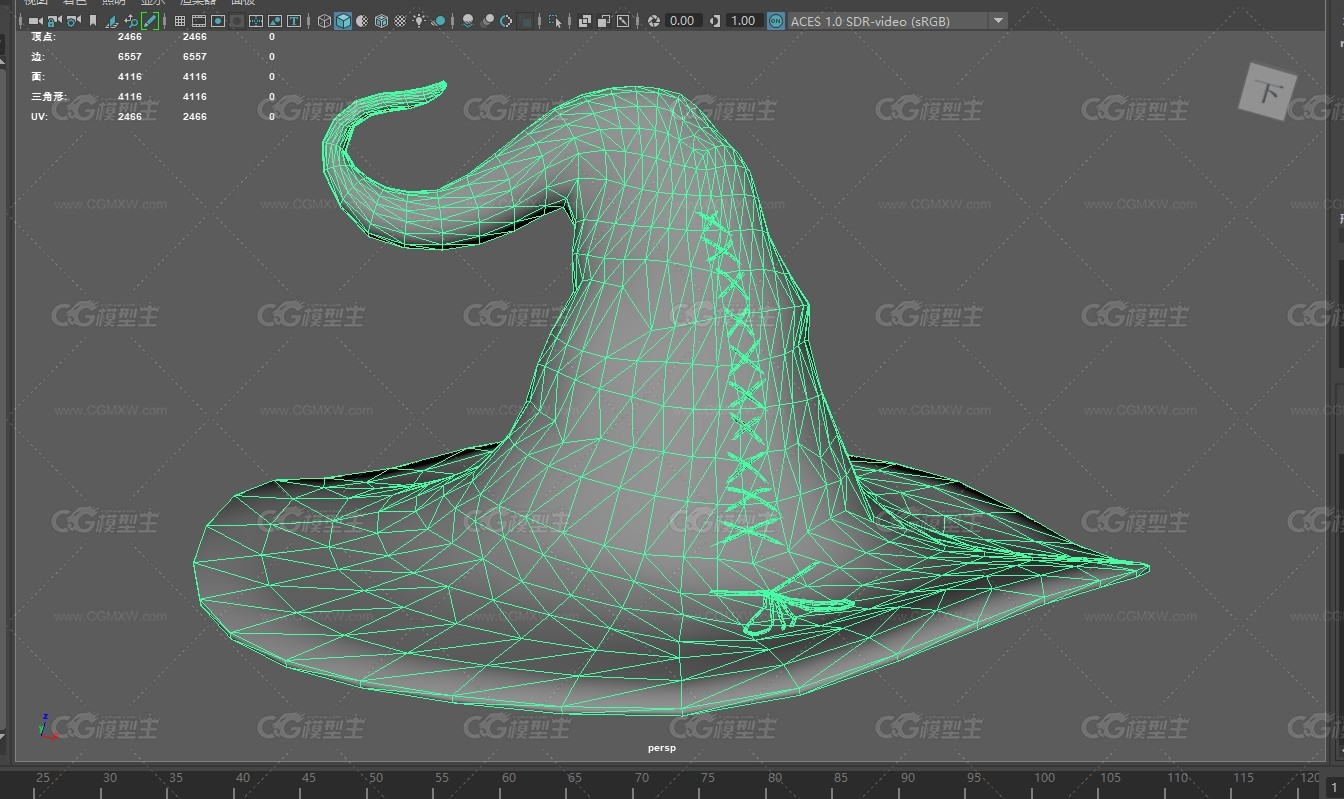Screen dimensions: 1344x799
Task: Click frame 100 on the time slider
Action: (x=1044, y=777)
